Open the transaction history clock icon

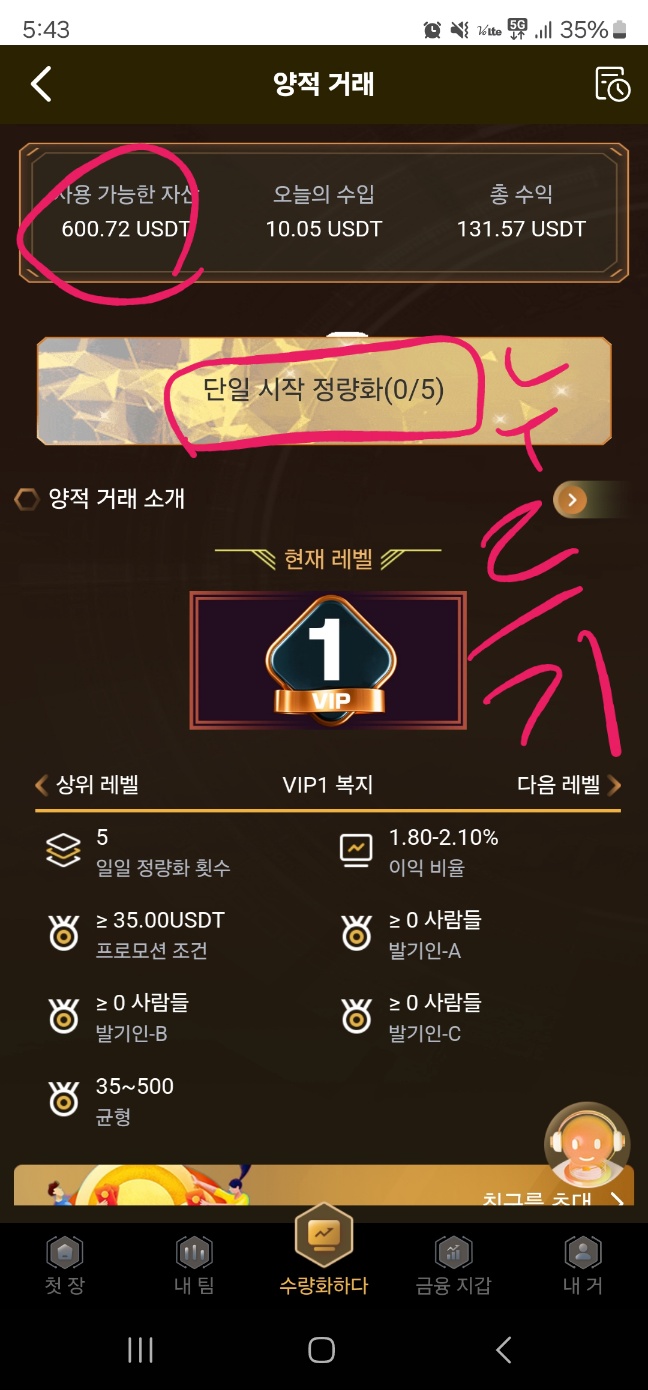click(x=612, y=84)
